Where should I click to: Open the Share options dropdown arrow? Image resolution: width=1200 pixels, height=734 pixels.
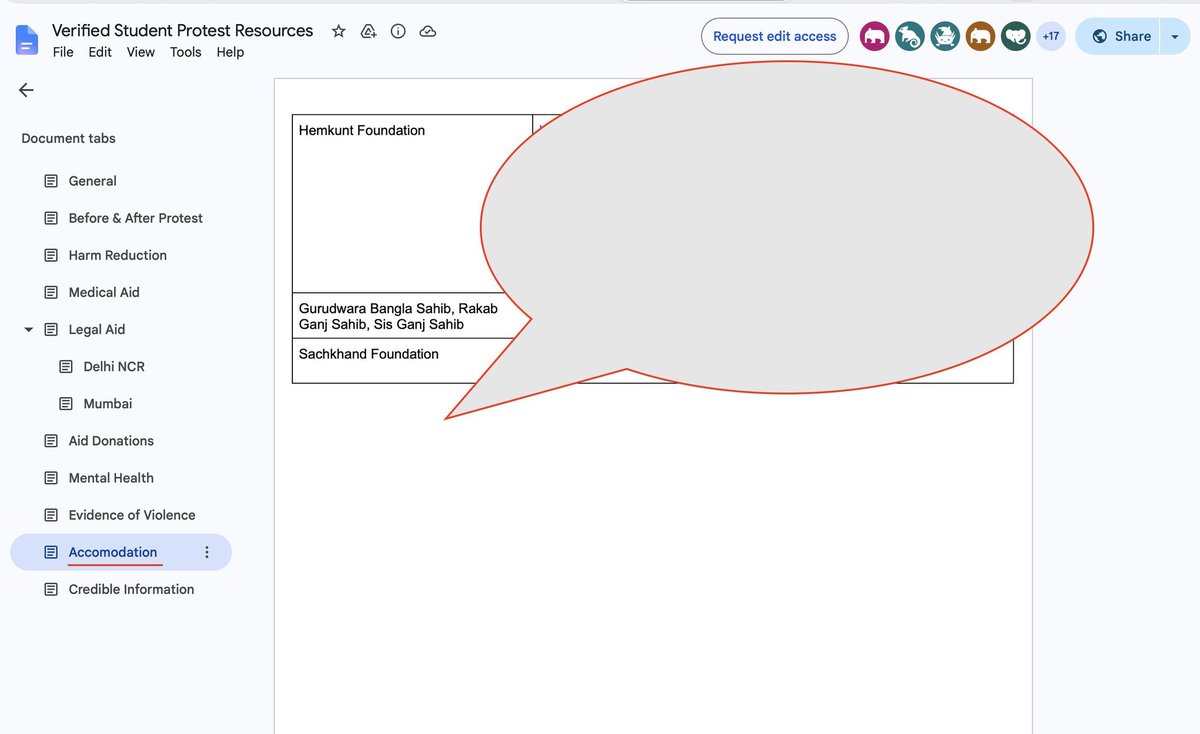click(1175, 36)
